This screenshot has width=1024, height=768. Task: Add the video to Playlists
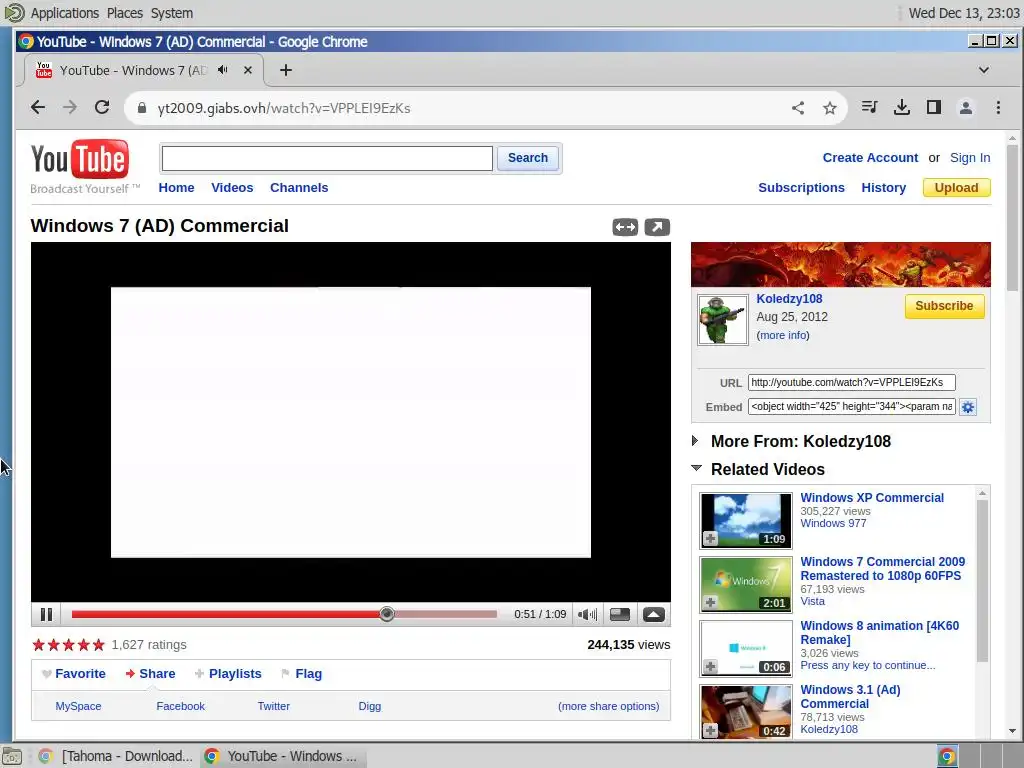pyautogui.click(x=235, y=673)
